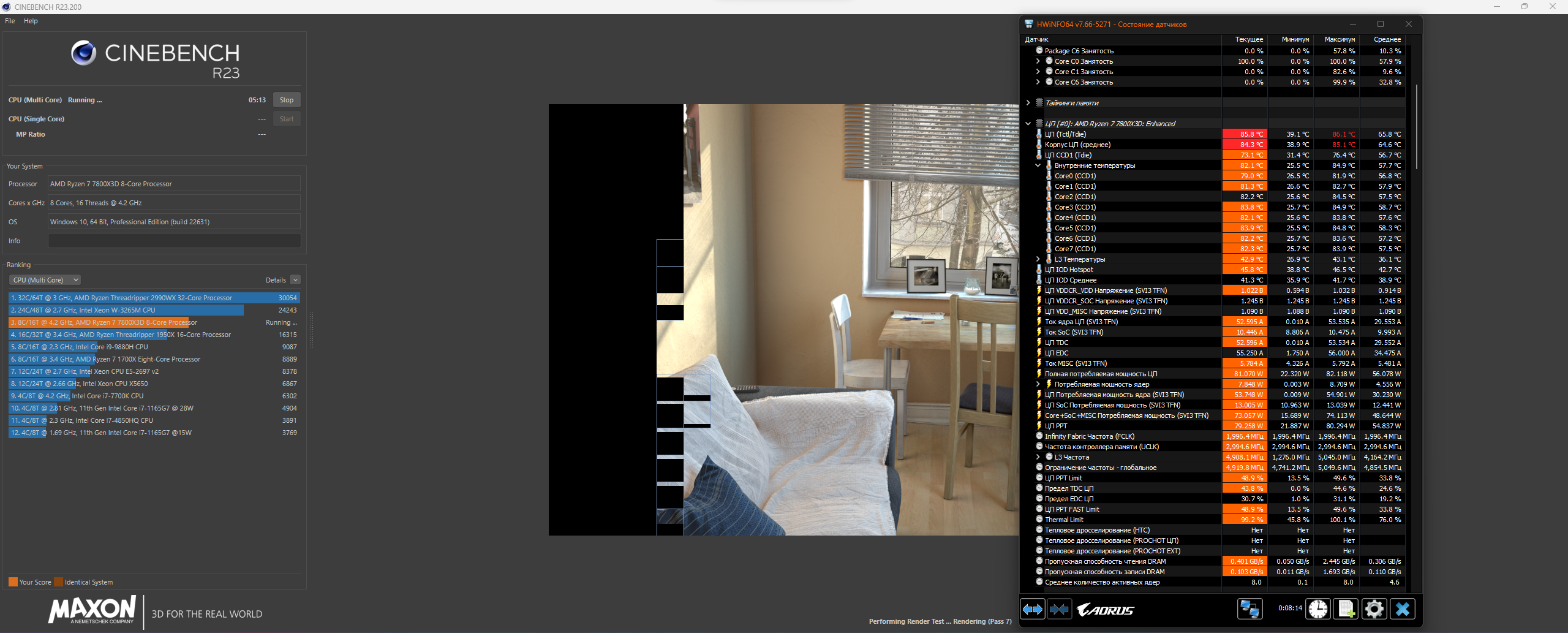The height and width of the screenshot is (633, 1568).
Task: Click the clock icon of Thermal Limit row
Action: [1039, 519]
